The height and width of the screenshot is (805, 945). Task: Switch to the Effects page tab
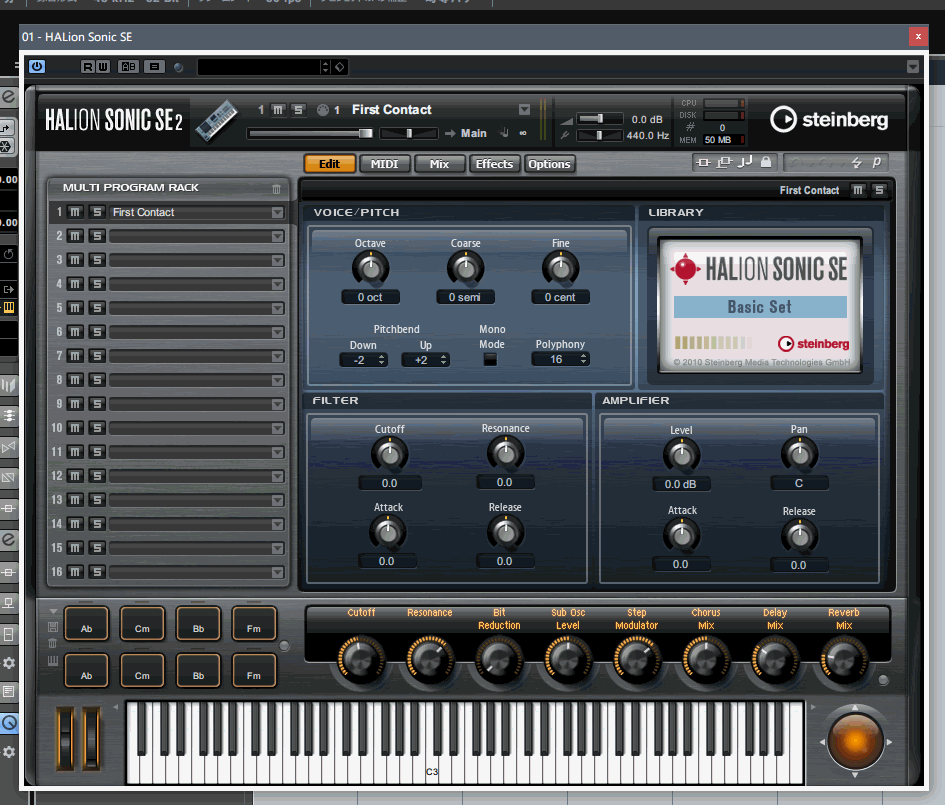point(494,164)
